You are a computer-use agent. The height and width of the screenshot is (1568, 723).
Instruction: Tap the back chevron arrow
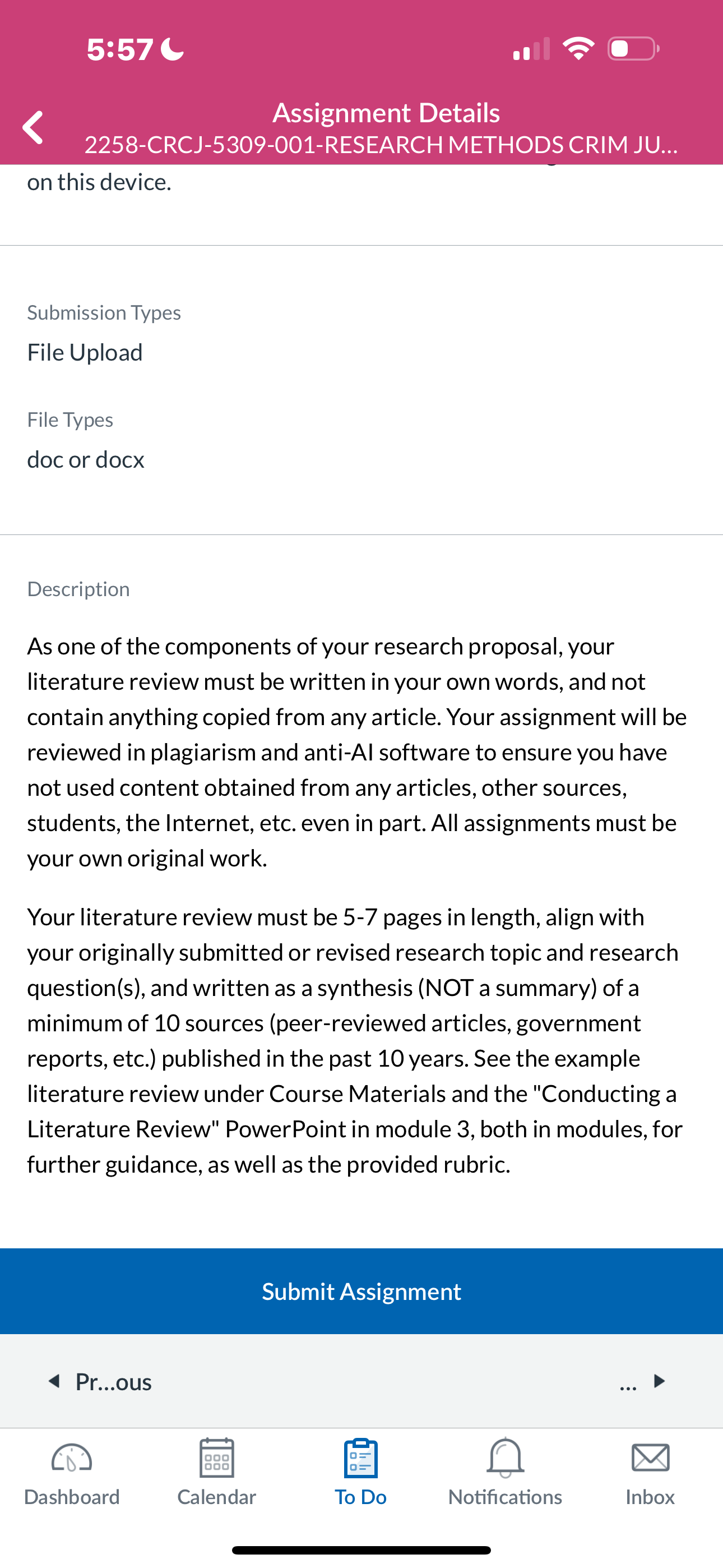pyautogui.click(x=33, y=127)
